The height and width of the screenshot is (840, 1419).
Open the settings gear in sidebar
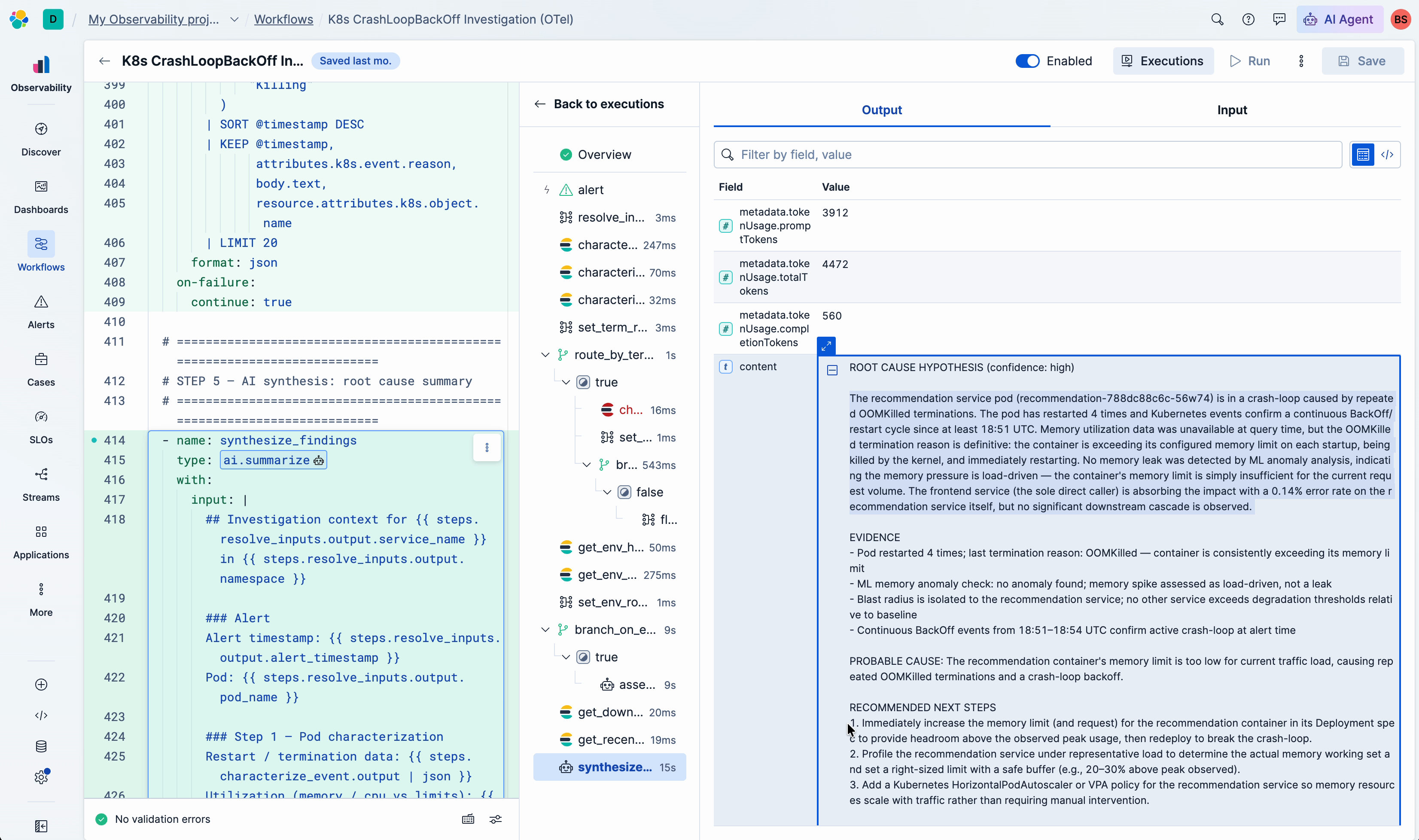(41, 777)
